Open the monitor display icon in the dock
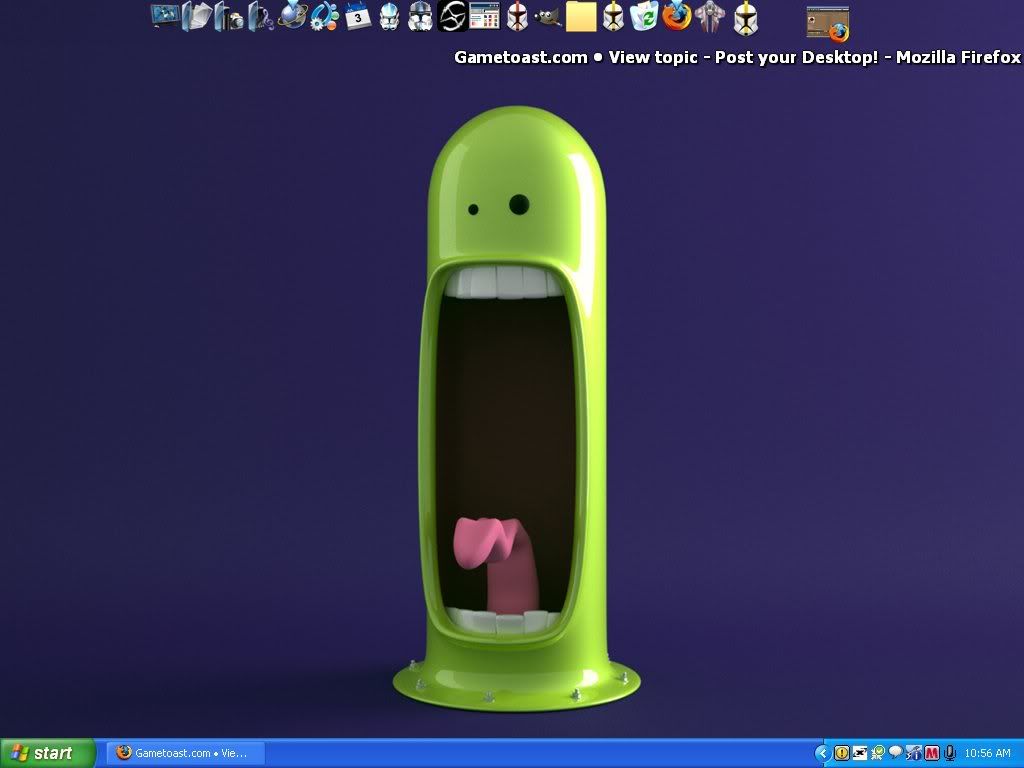 click(x=165, y=16)
